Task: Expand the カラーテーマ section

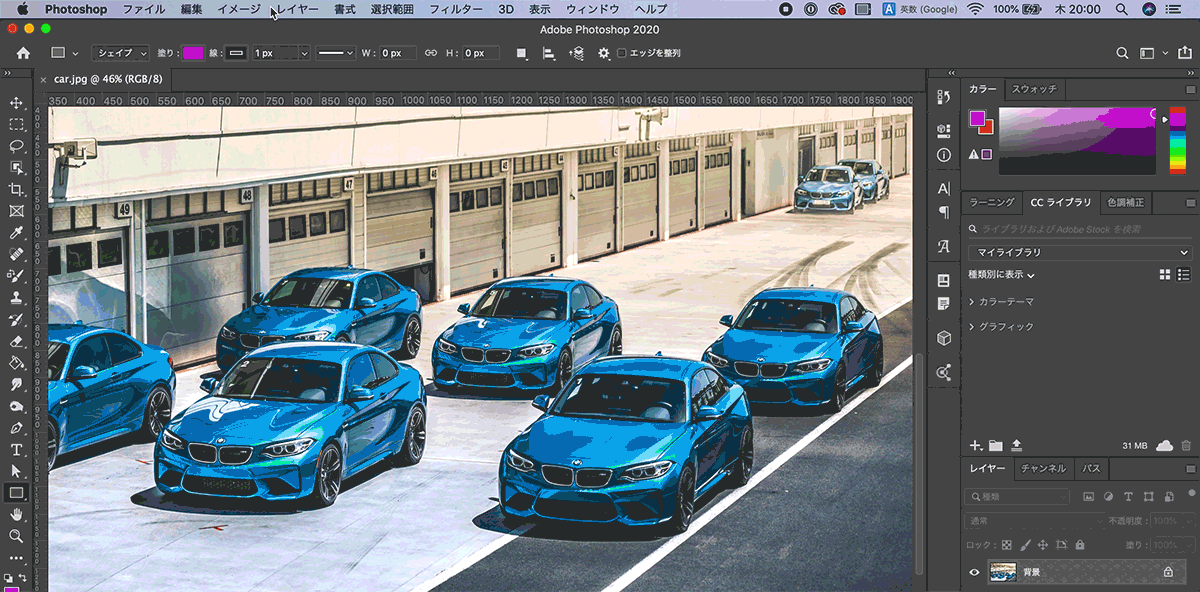Action: click(972, 301)
